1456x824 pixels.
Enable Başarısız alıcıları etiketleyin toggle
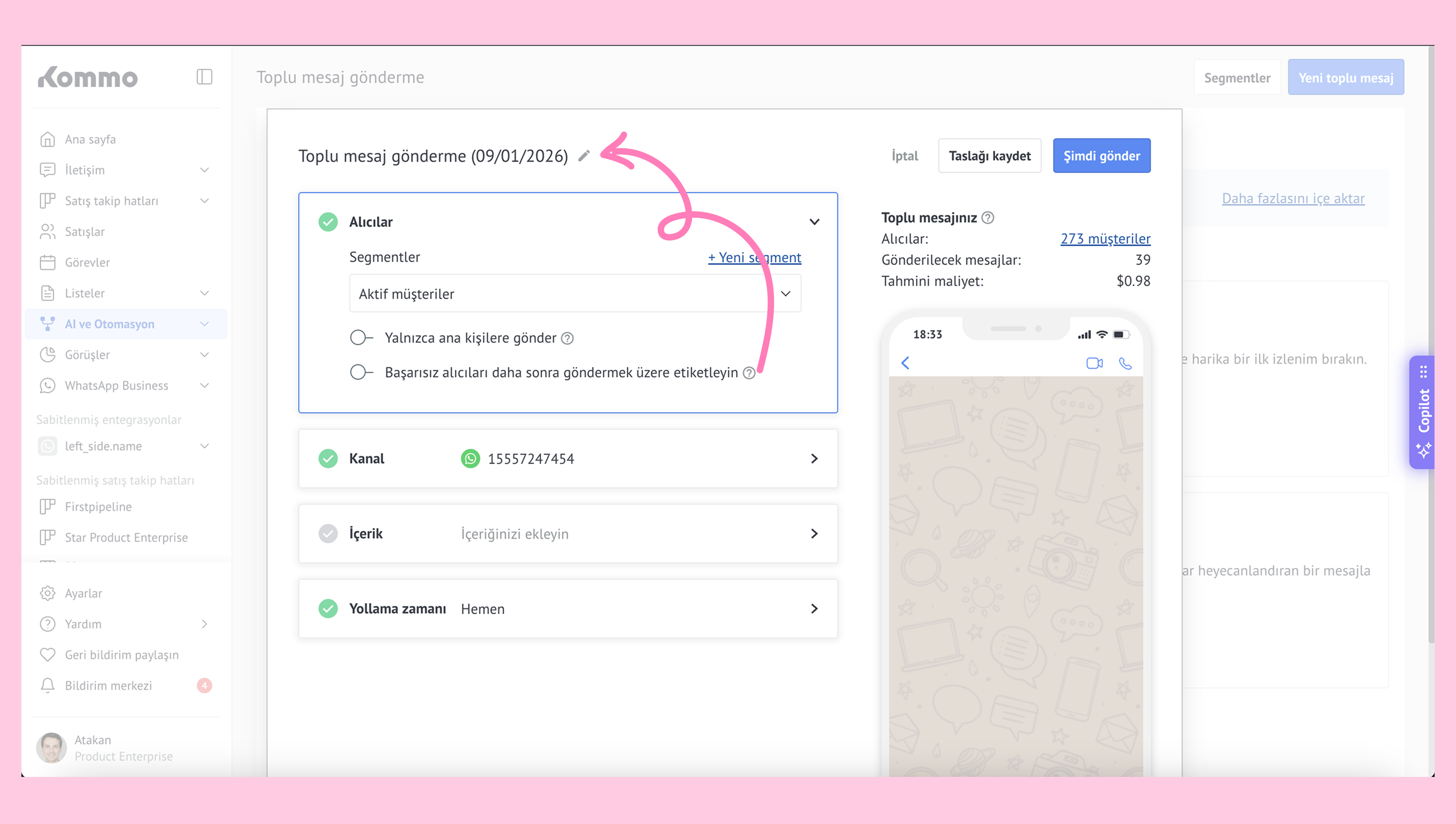click(x=361, y=372)
